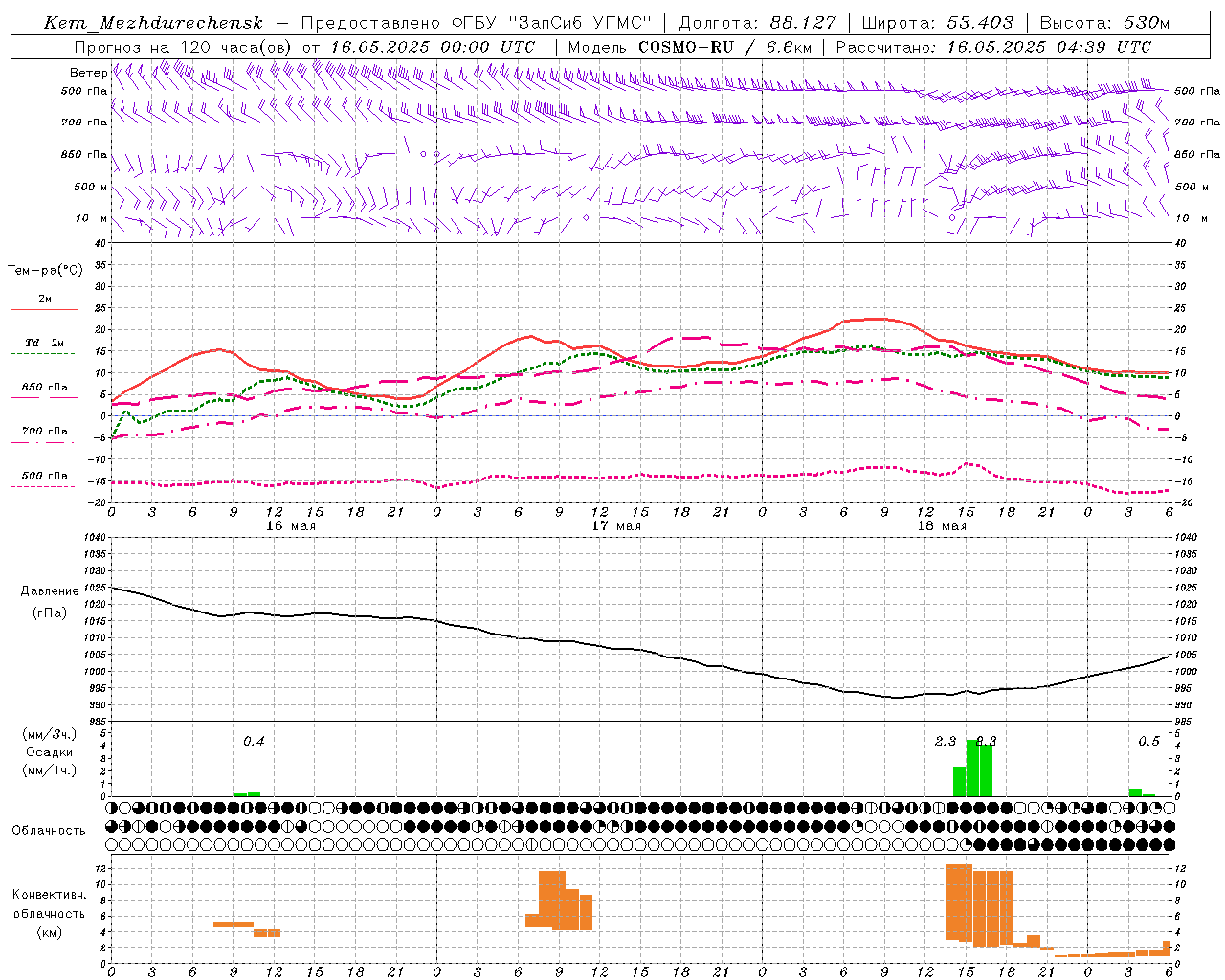The width and height of the screenshot is (1225, 980).
Task: Click the '18 мая' date label
Action: (942, 526)
